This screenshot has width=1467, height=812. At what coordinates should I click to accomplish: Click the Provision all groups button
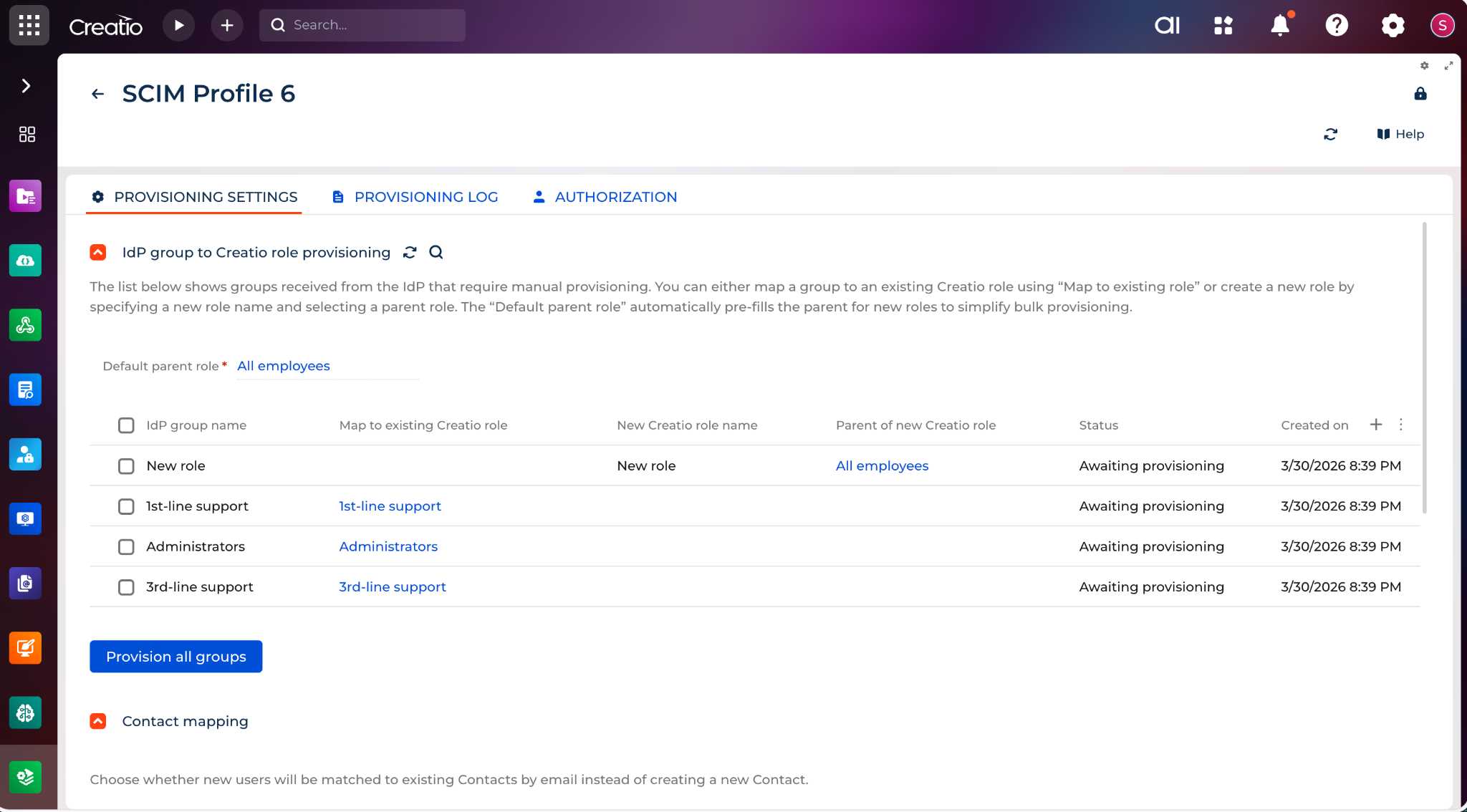pyautogui.click(x=175, y=657)
